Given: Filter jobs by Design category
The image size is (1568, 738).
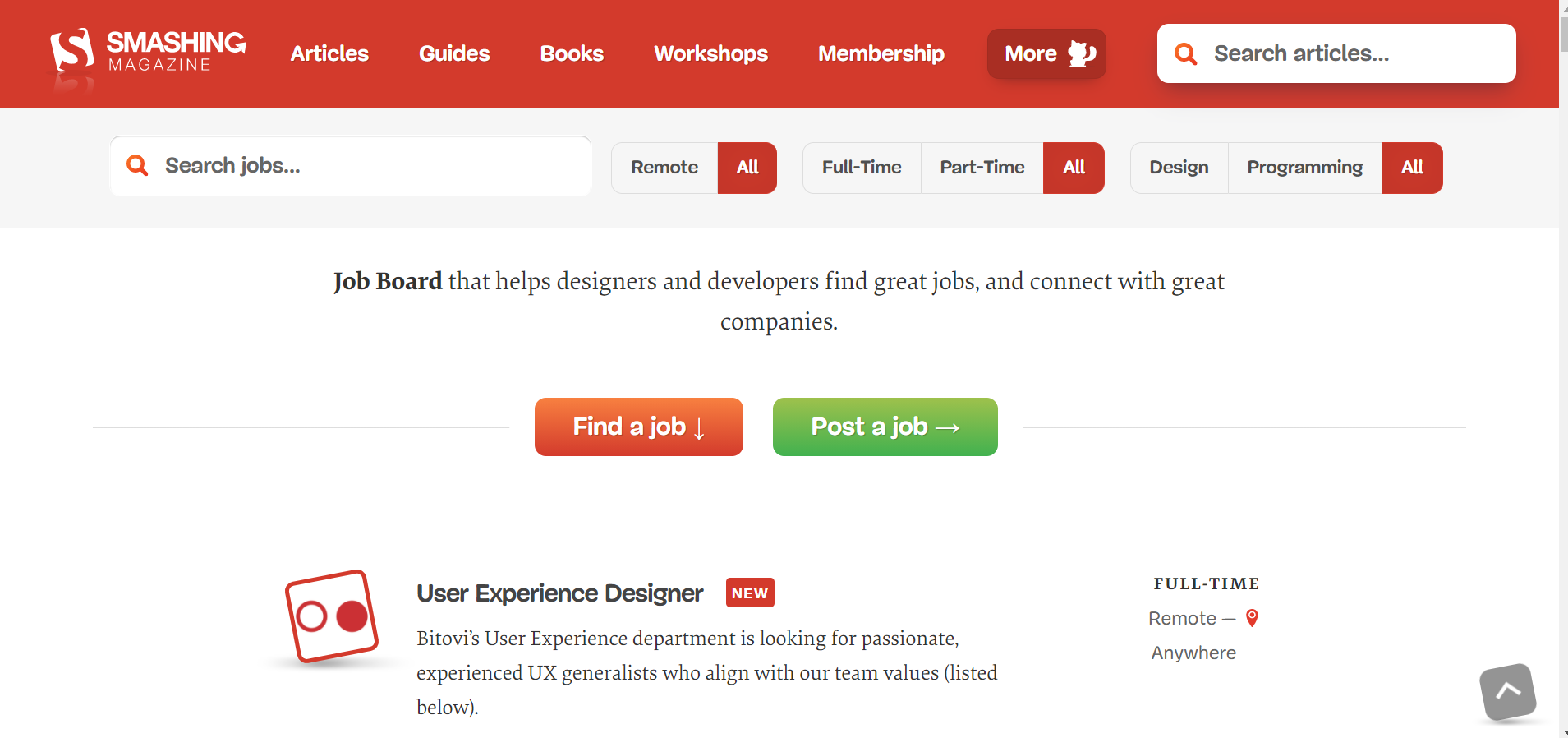Looking at the screenshot, I should pyautogui.click(x=1179, y=168).
